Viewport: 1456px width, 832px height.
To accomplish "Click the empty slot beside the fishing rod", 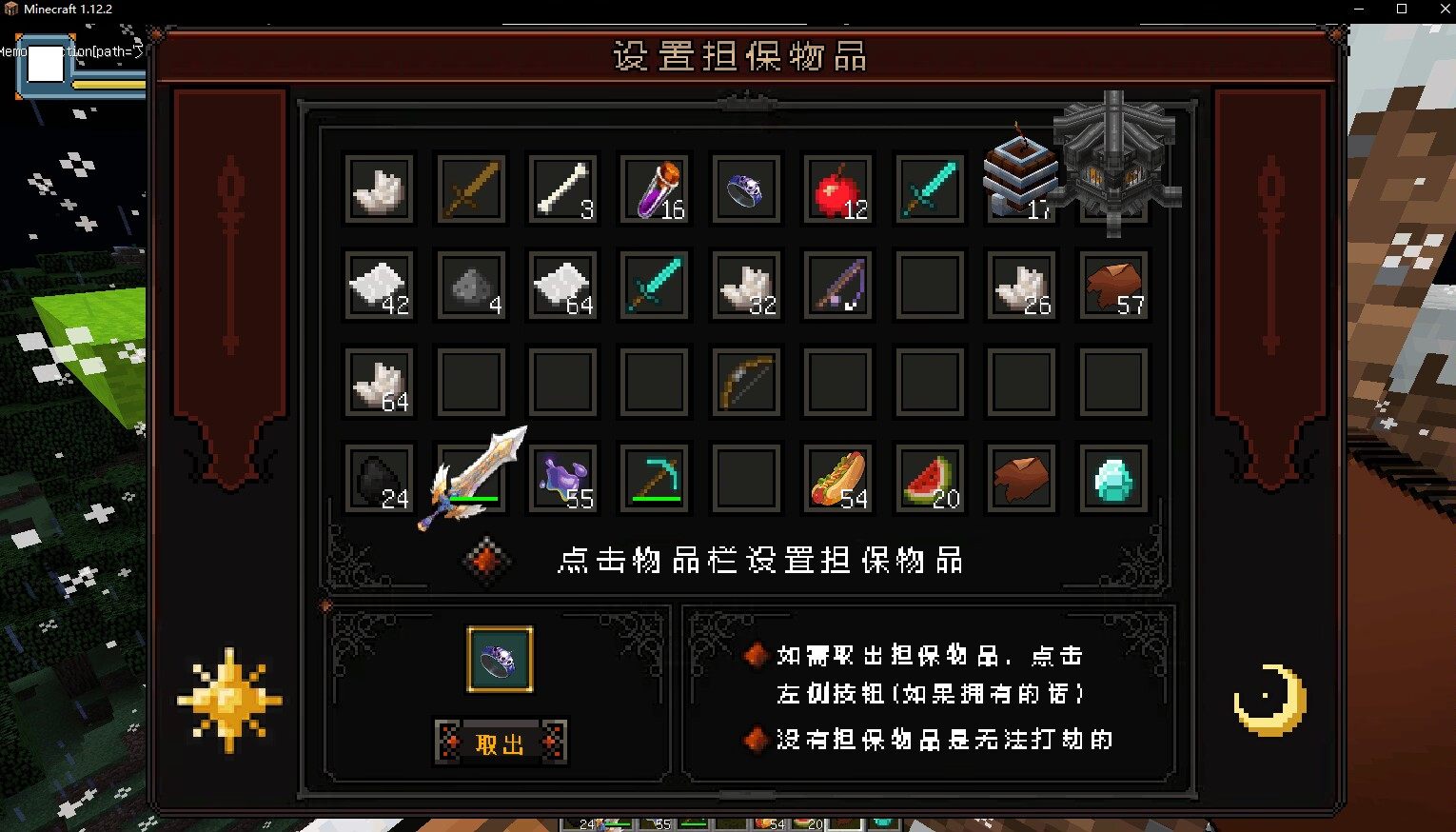I will 930,285.
